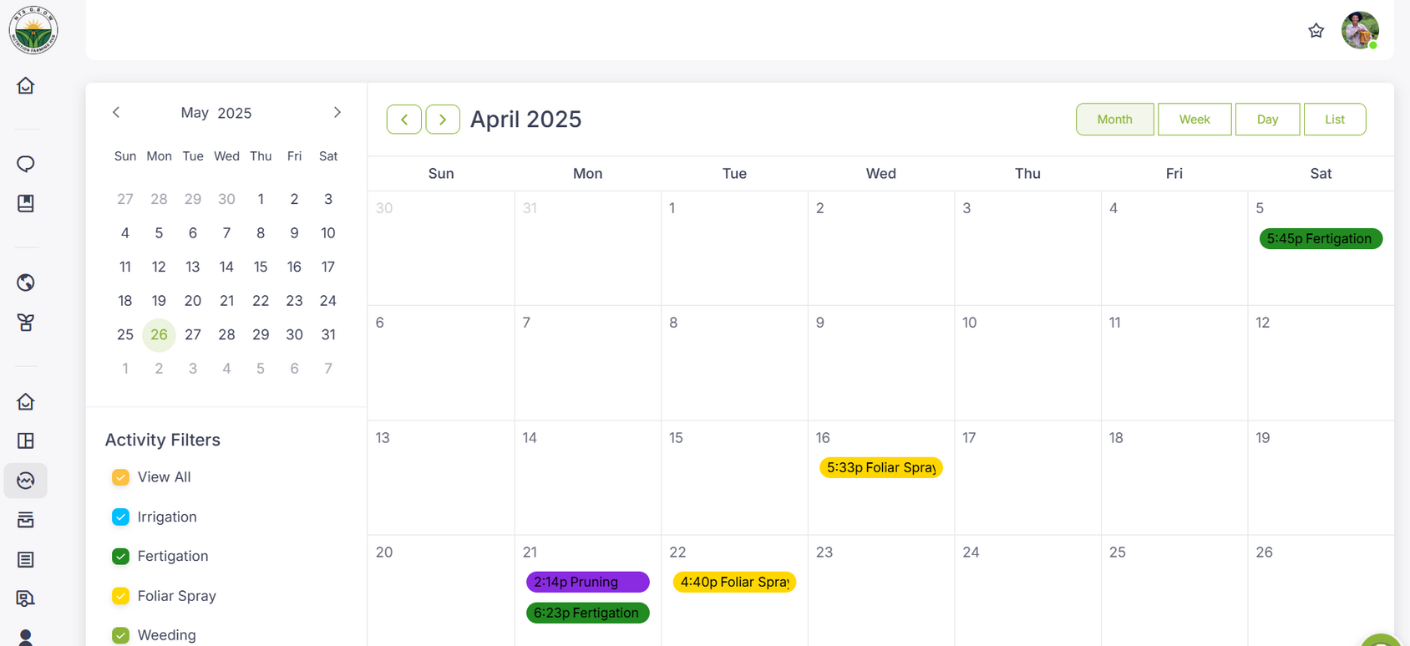Image resolution: width=1410 pixels, height=646 pixels.
Task: Switch to the Week view
Action: (1194, 119)
